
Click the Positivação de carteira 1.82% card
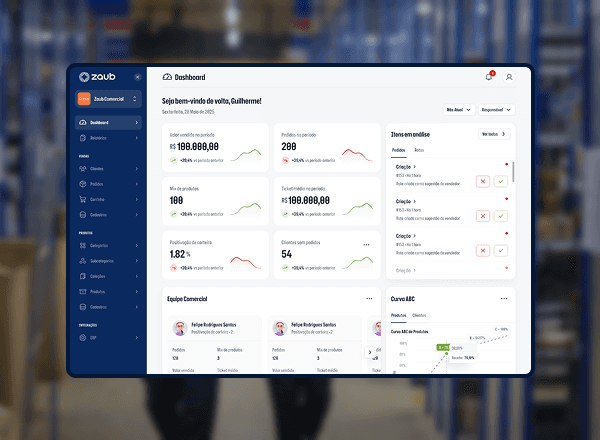click(215, 255)
